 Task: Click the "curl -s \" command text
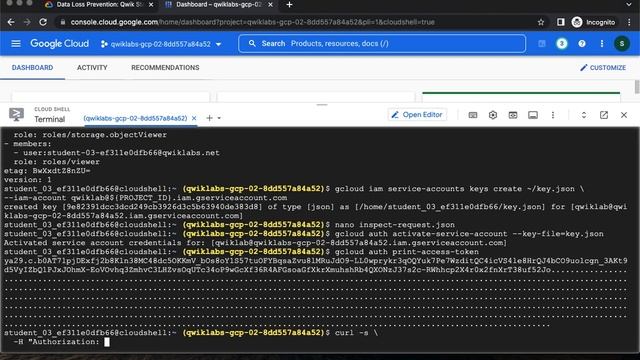tap(356, 333)
